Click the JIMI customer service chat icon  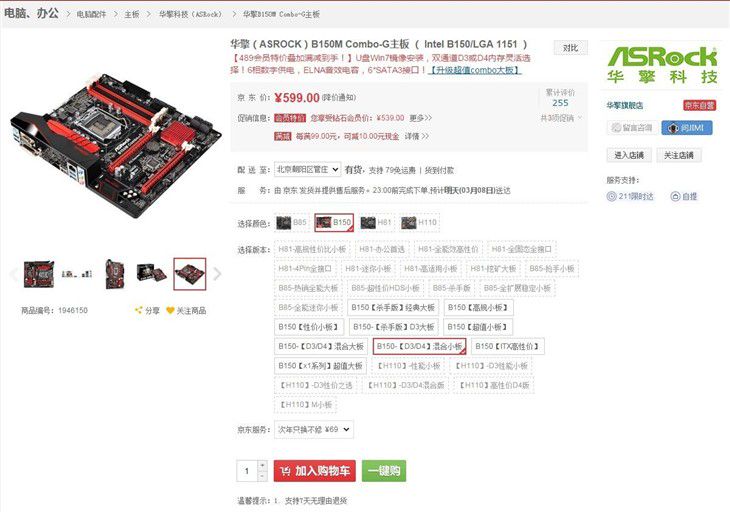(x=673, y=128)
